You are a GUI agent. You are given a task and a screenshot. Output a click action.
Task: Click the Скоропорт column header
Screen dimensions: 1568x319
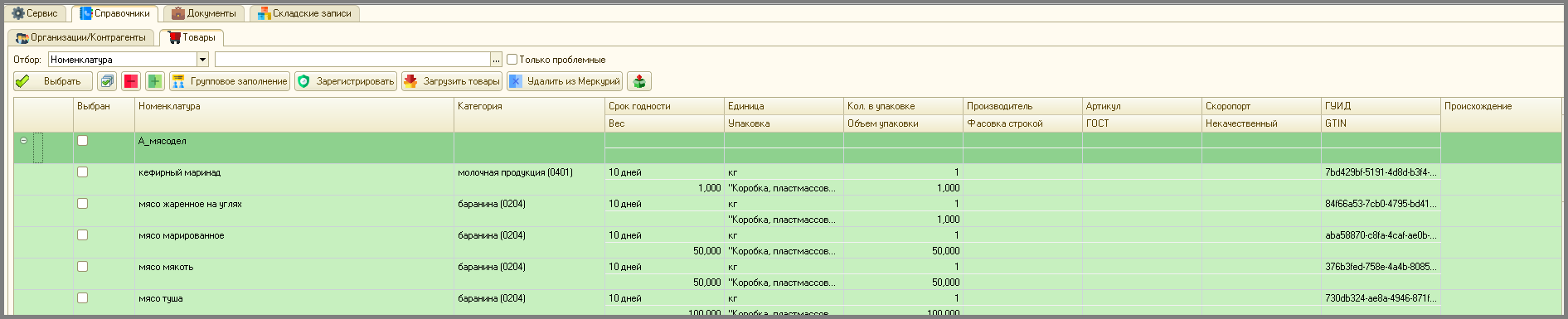click(1261, 106)
